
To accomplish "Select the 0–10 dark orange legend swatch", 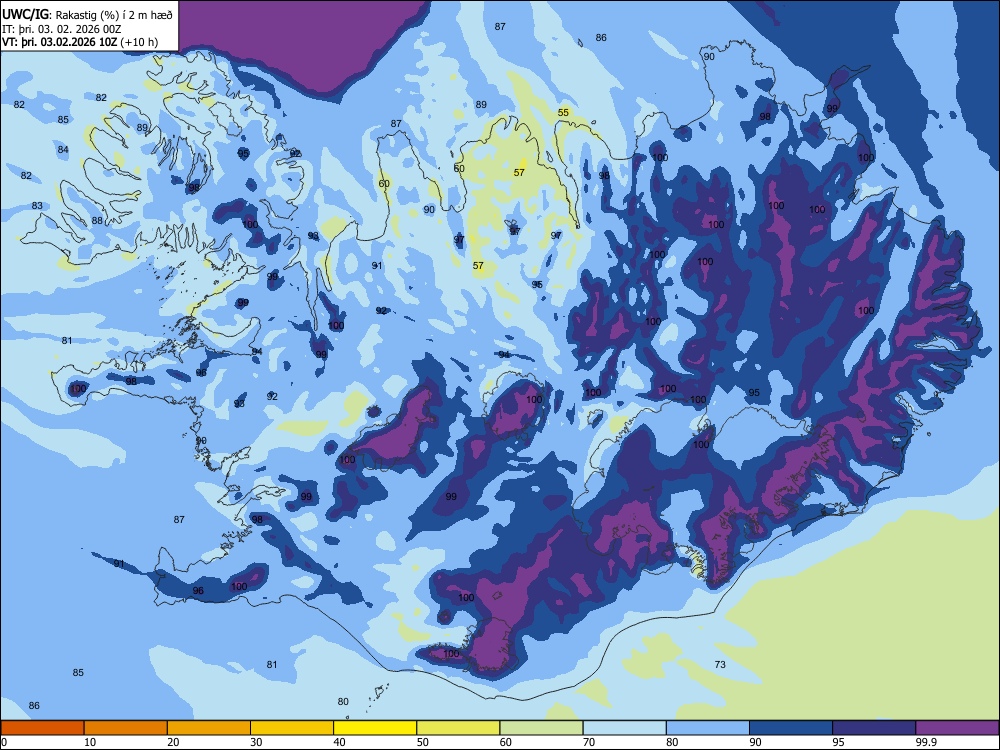I will click(x=42, y=728).
